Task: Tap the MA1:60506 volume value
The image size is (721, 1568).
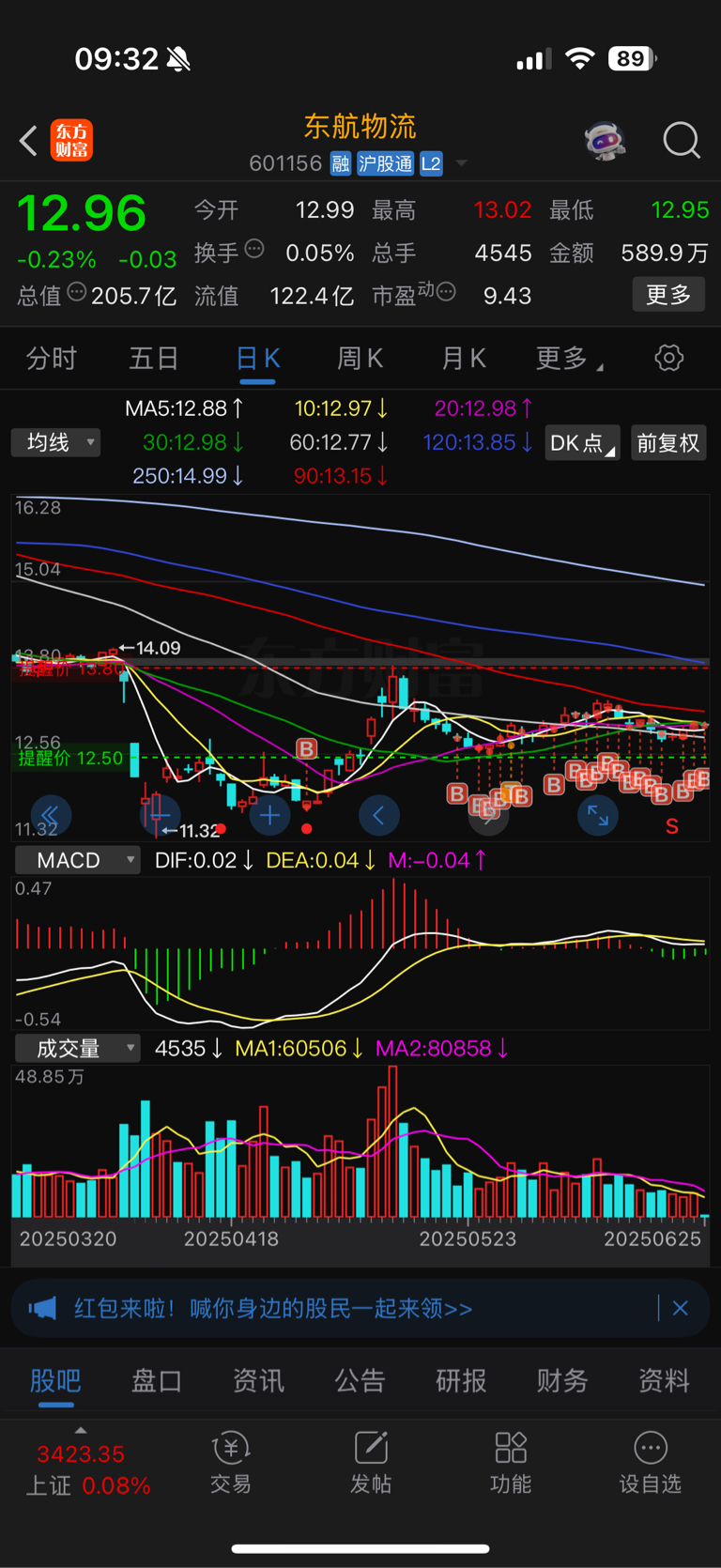Action: click(299, 1048)
